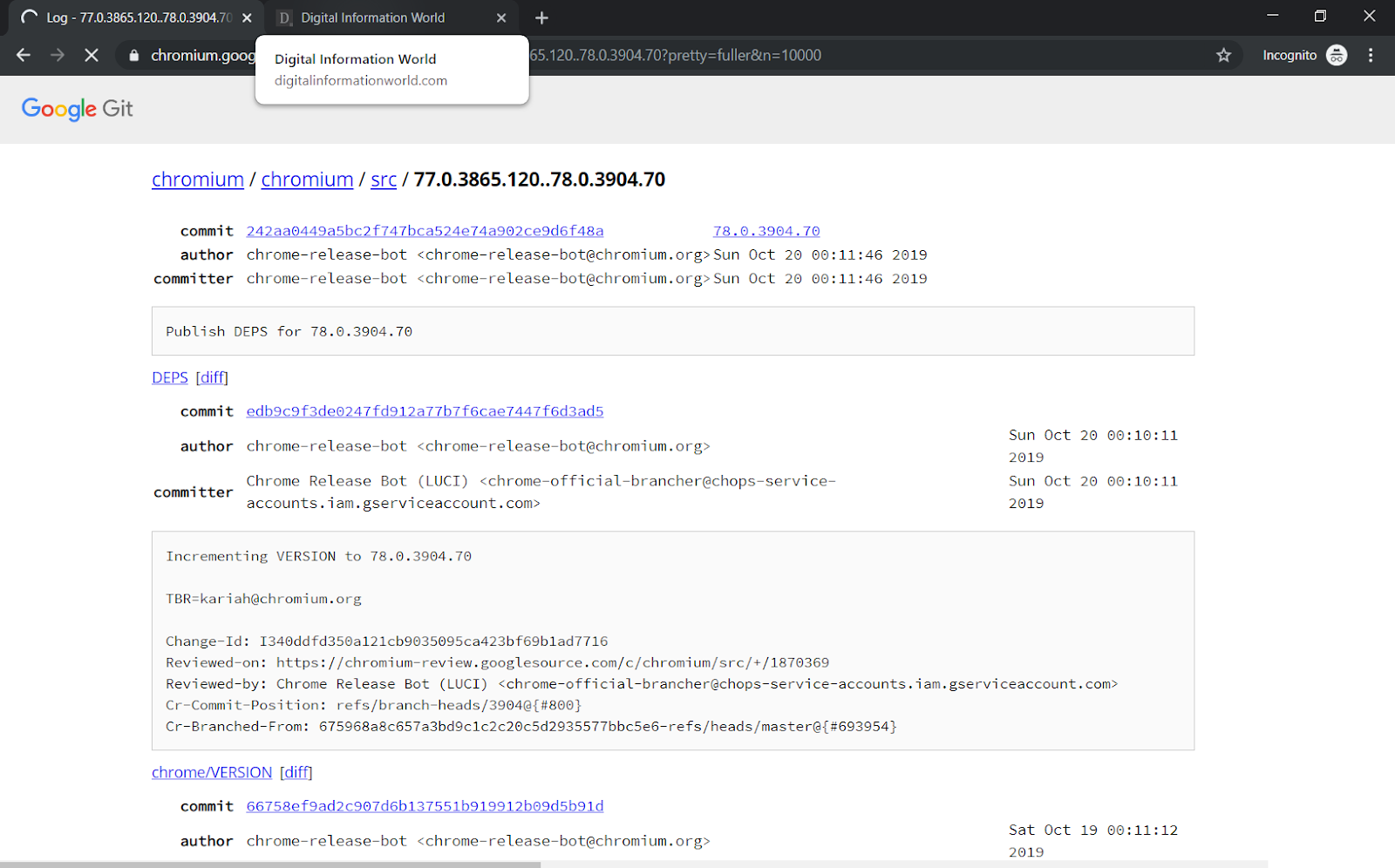Open commit 242aa0449a5bc2f747bca524e74a902ce9d6f48a
The width and height of the screenshot is (1395, 868).
point(425,231)
